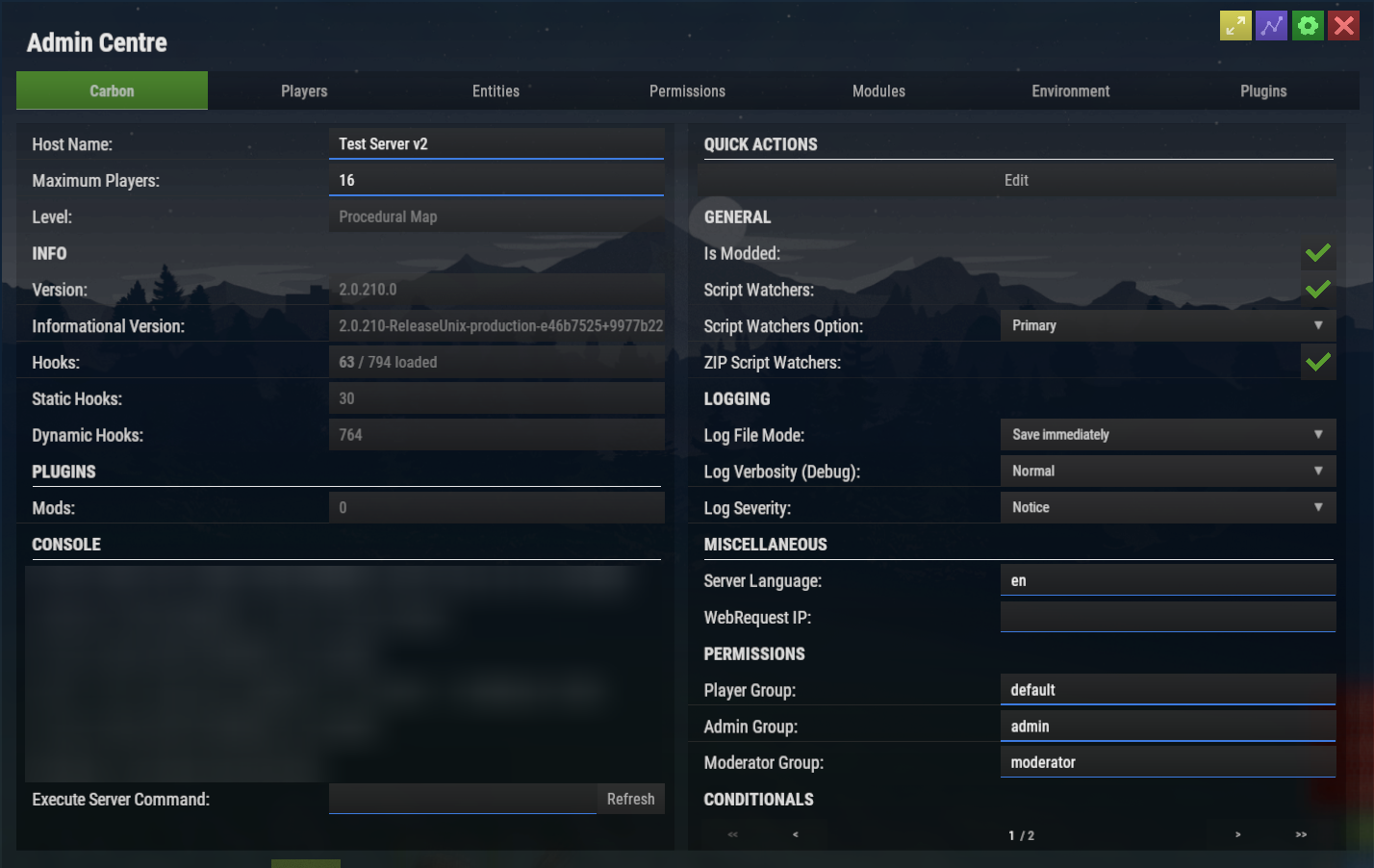Select the Plugins tab
This screenshot has height=868, width=1374.
(1262, 90)
